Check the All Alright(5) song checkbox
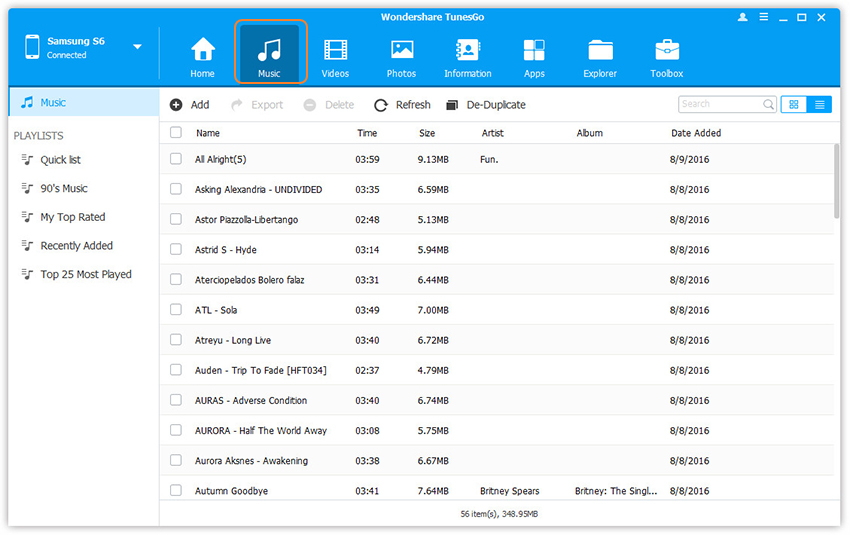Screen dimensions: 850x535 pos(176,159)
